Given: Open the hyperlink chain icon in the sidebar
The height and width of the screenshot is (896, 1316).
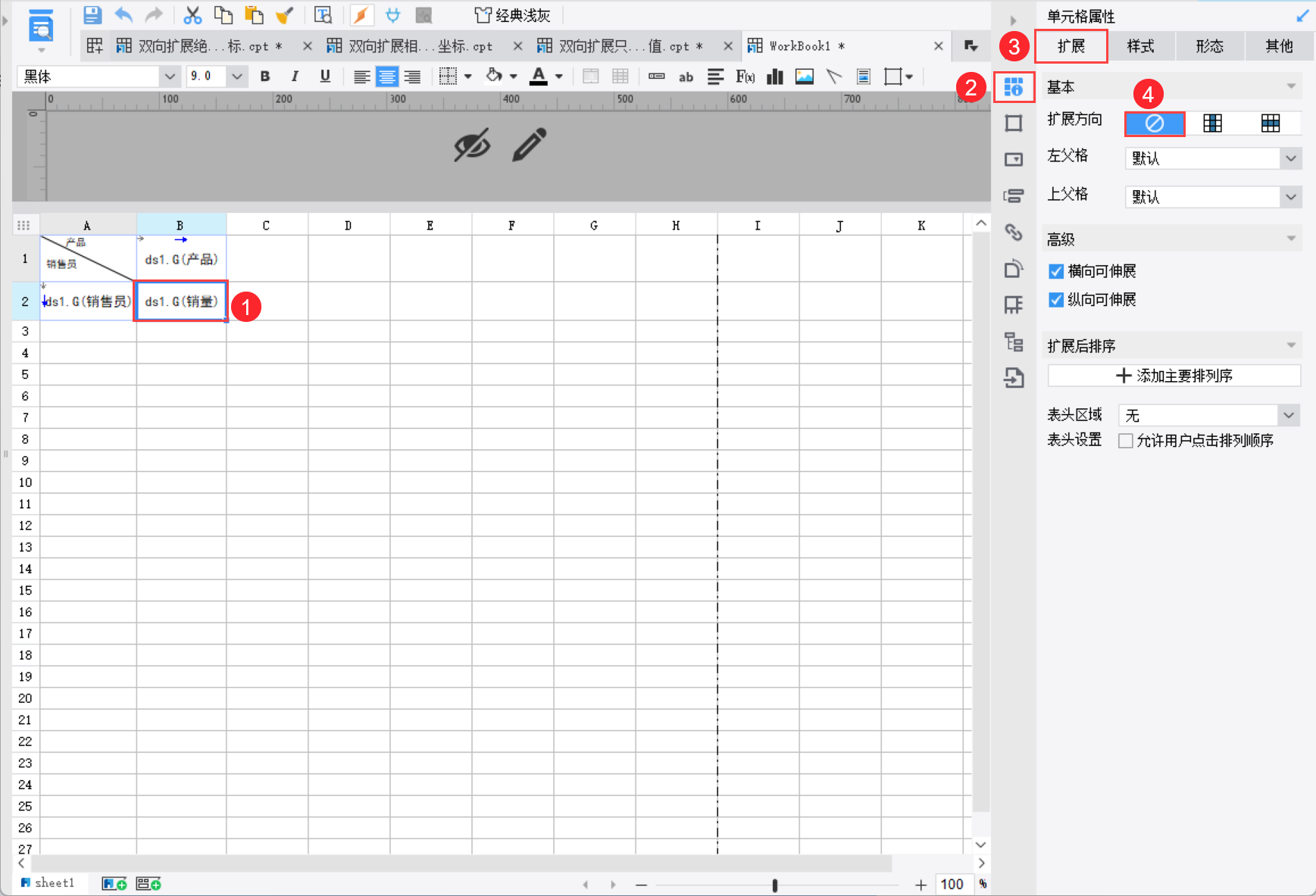Looking at the screenshot, I should [x=1014, y=232].
